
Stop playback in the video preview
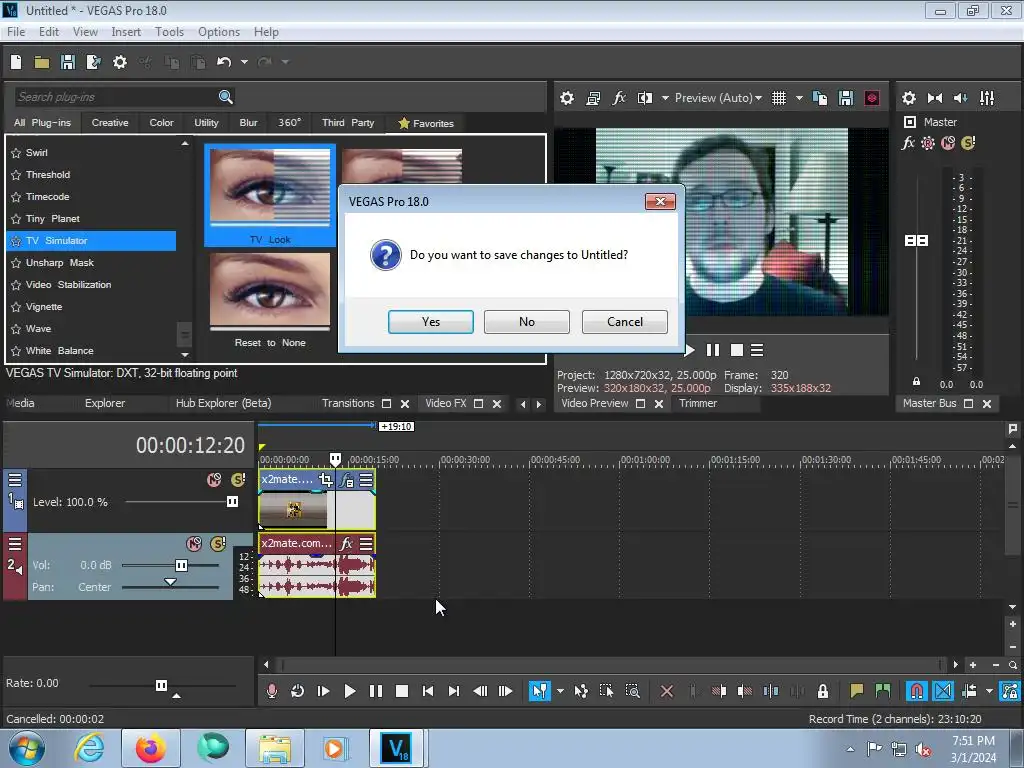[x=737, y=350]
